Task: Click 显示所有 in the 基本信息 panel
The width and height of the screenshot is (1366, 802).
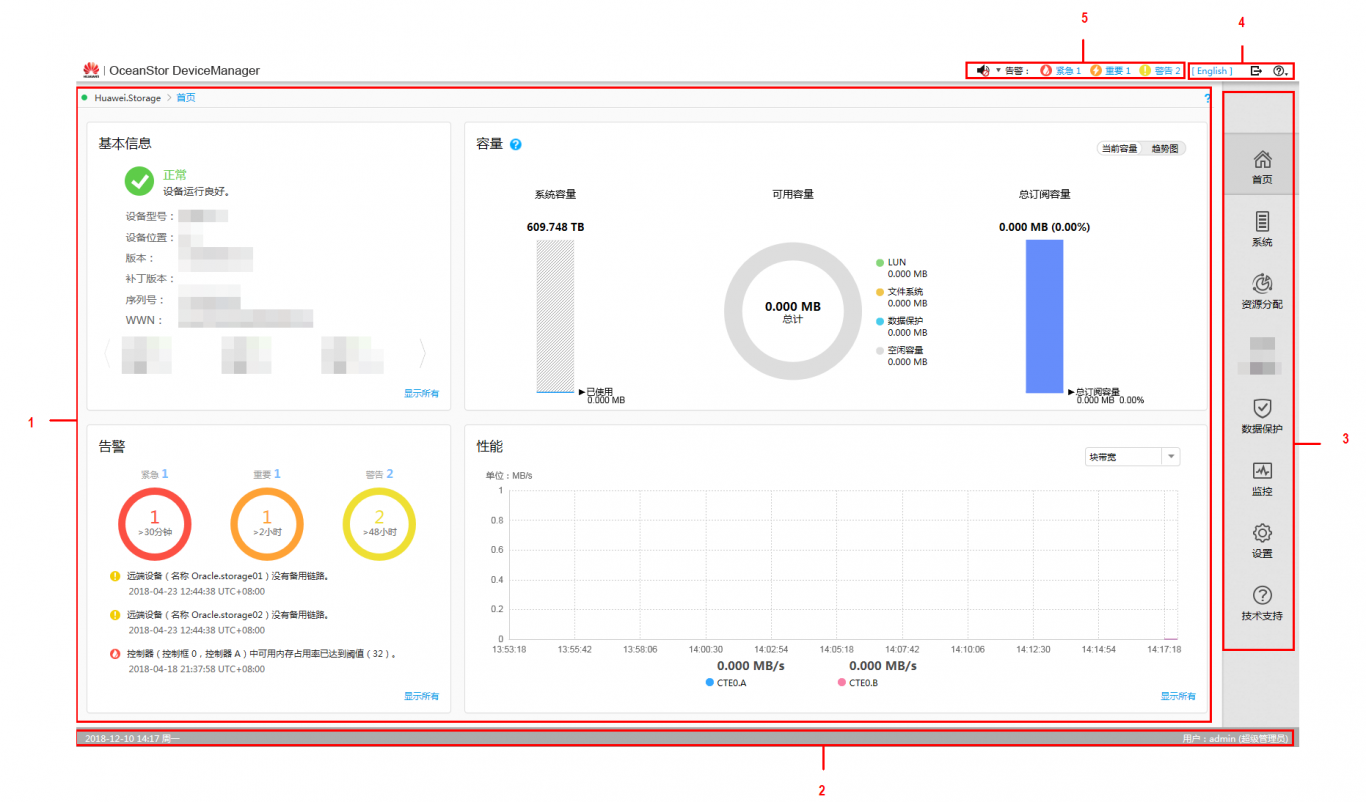Action: pyautogui.click(x=421, y=394)
